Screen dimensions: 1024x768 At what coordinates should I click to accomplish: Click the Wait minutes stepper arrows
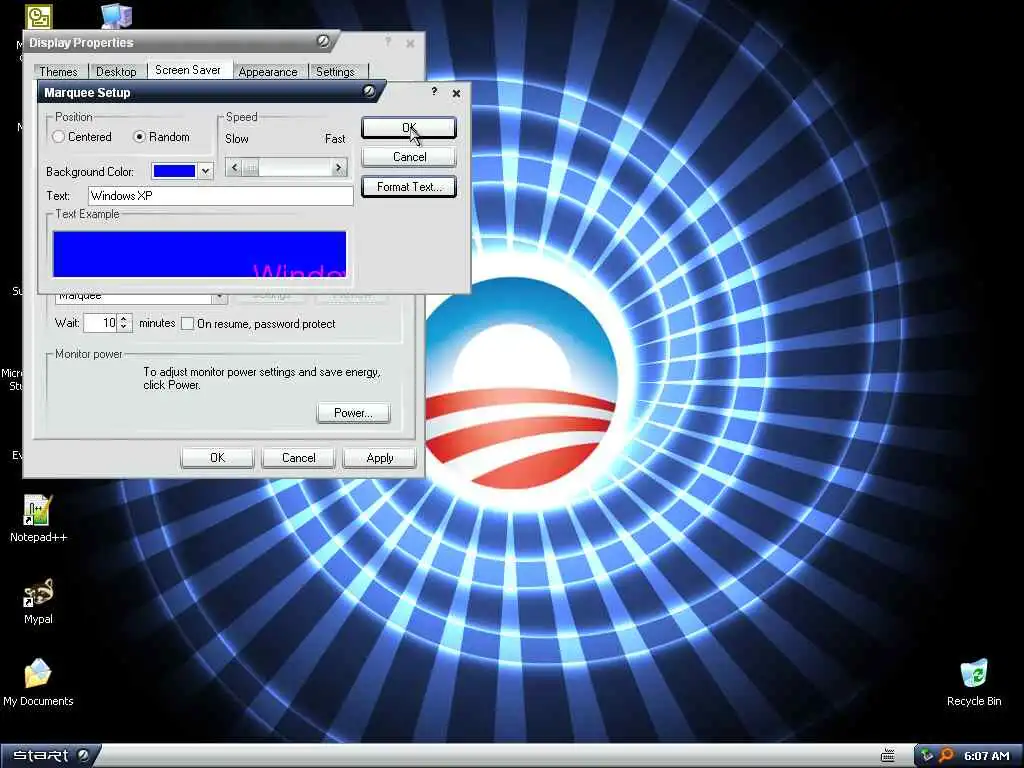(124, 323)
